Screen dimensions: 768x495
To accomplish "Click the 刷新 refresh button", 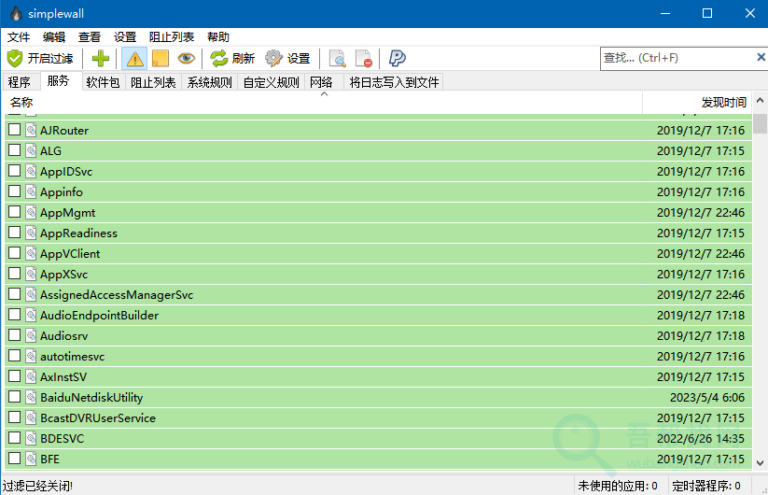I will (232, 58).
